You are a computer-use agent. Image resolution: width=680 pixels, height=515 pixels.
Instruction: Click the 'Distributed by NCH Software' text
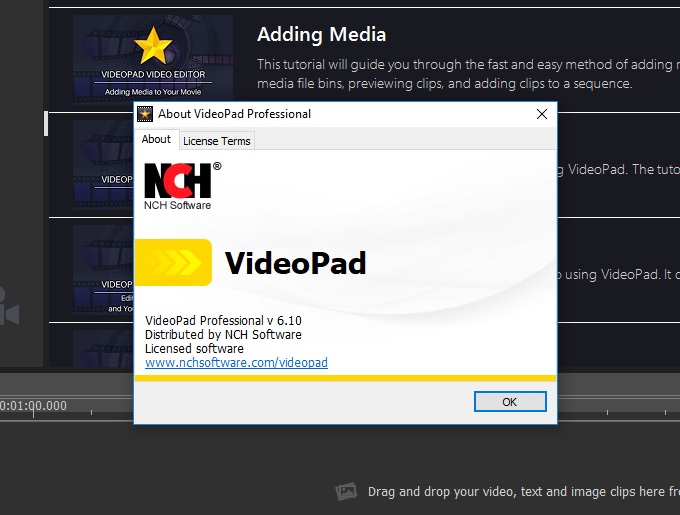[223, 334]
